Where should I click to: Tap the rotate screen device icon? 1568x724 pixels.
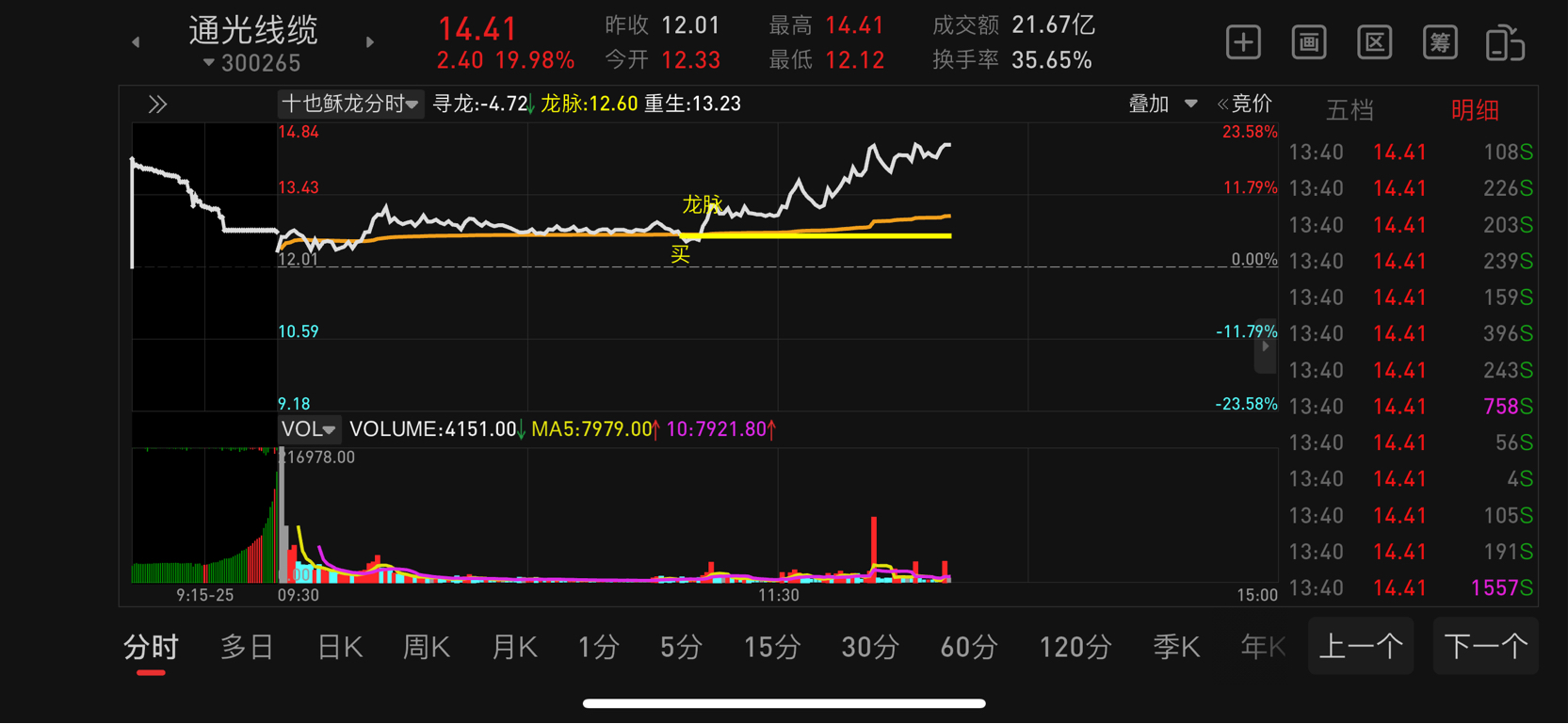click(1505, 43)
